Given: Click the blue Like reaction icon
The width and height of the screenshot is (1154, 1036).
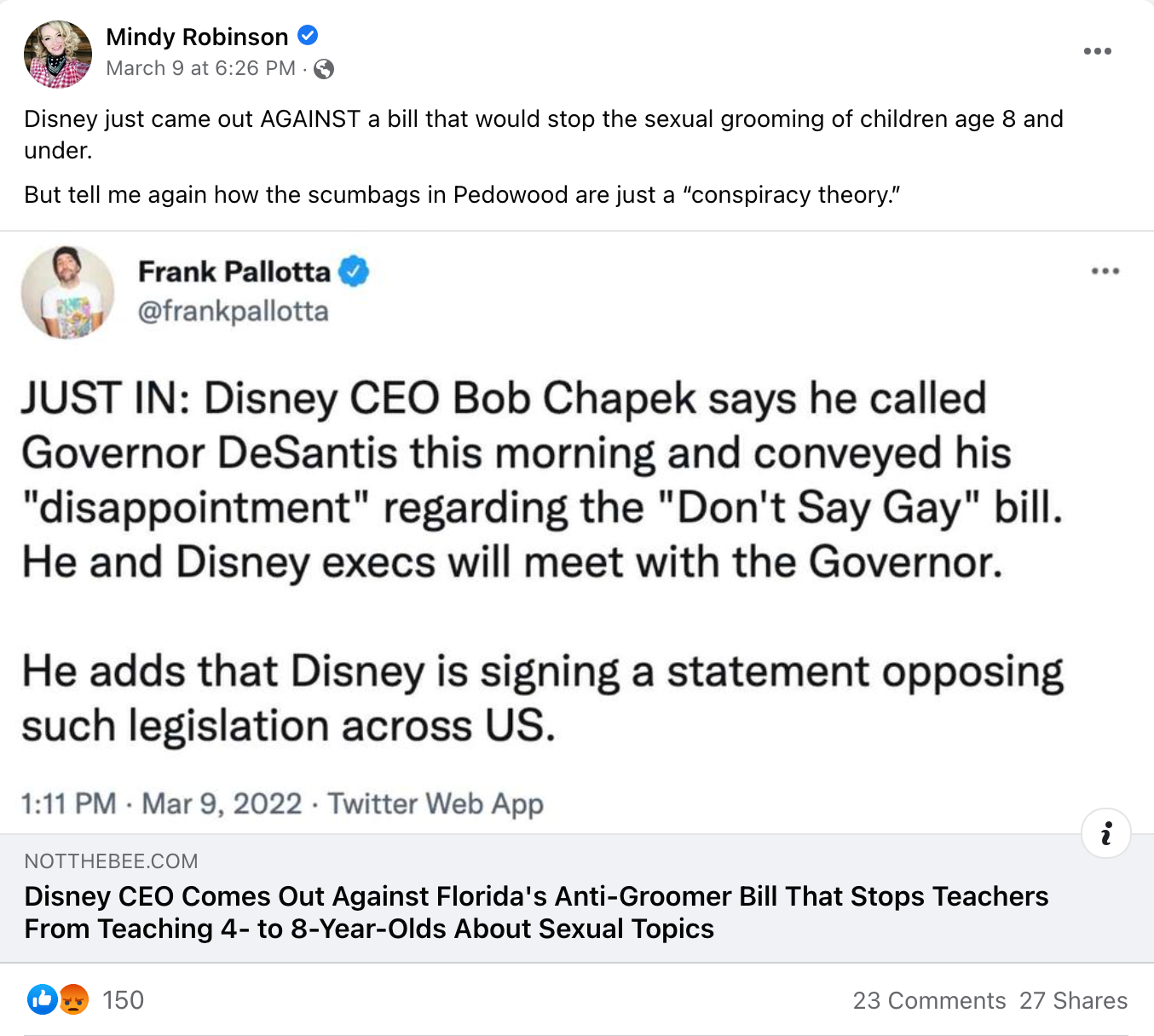Looking at the screenshot, I should pyautogui.click(x=42, y=999).
